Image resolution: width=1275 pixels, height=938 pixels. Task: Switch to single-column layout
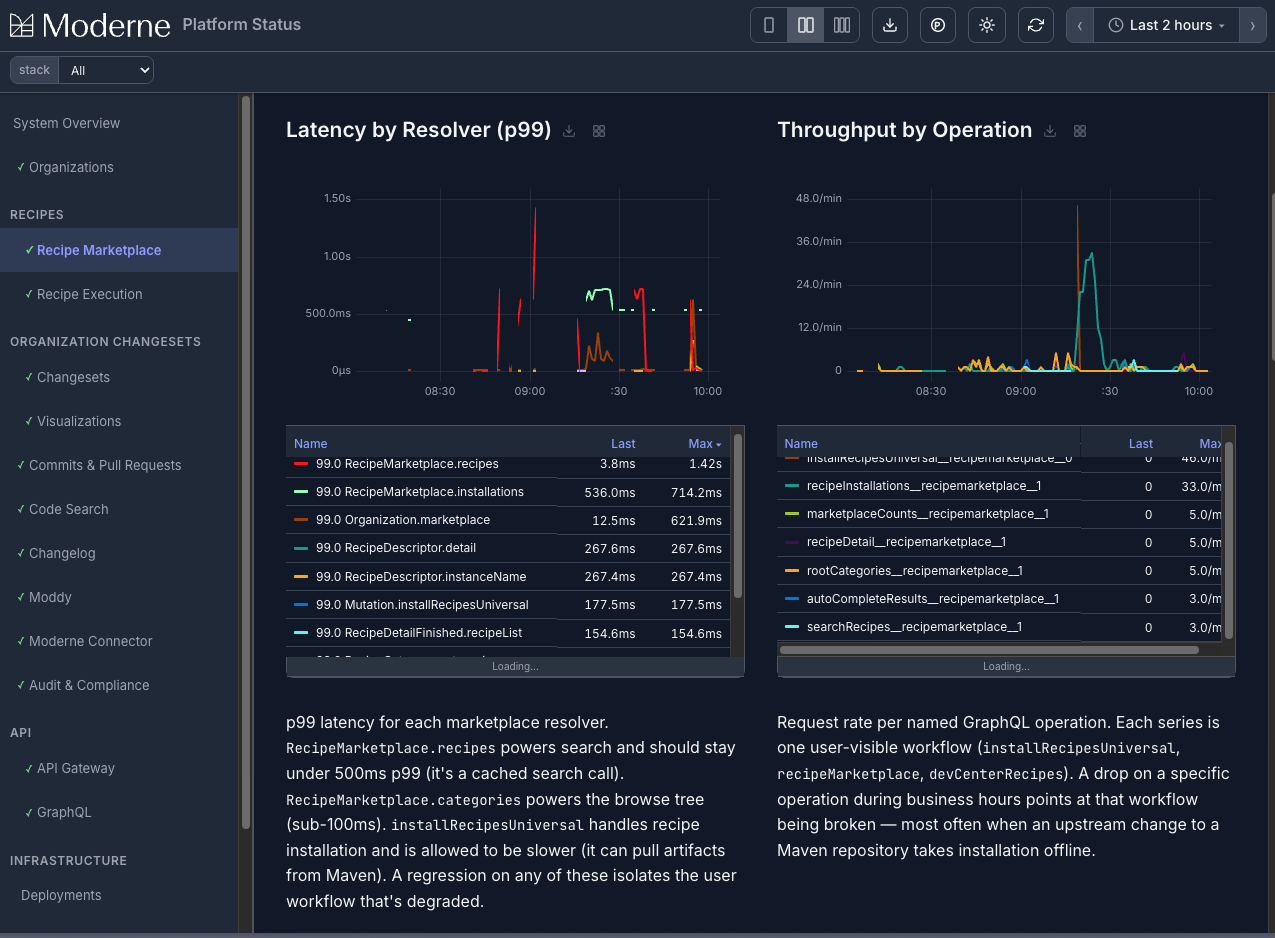769,25
